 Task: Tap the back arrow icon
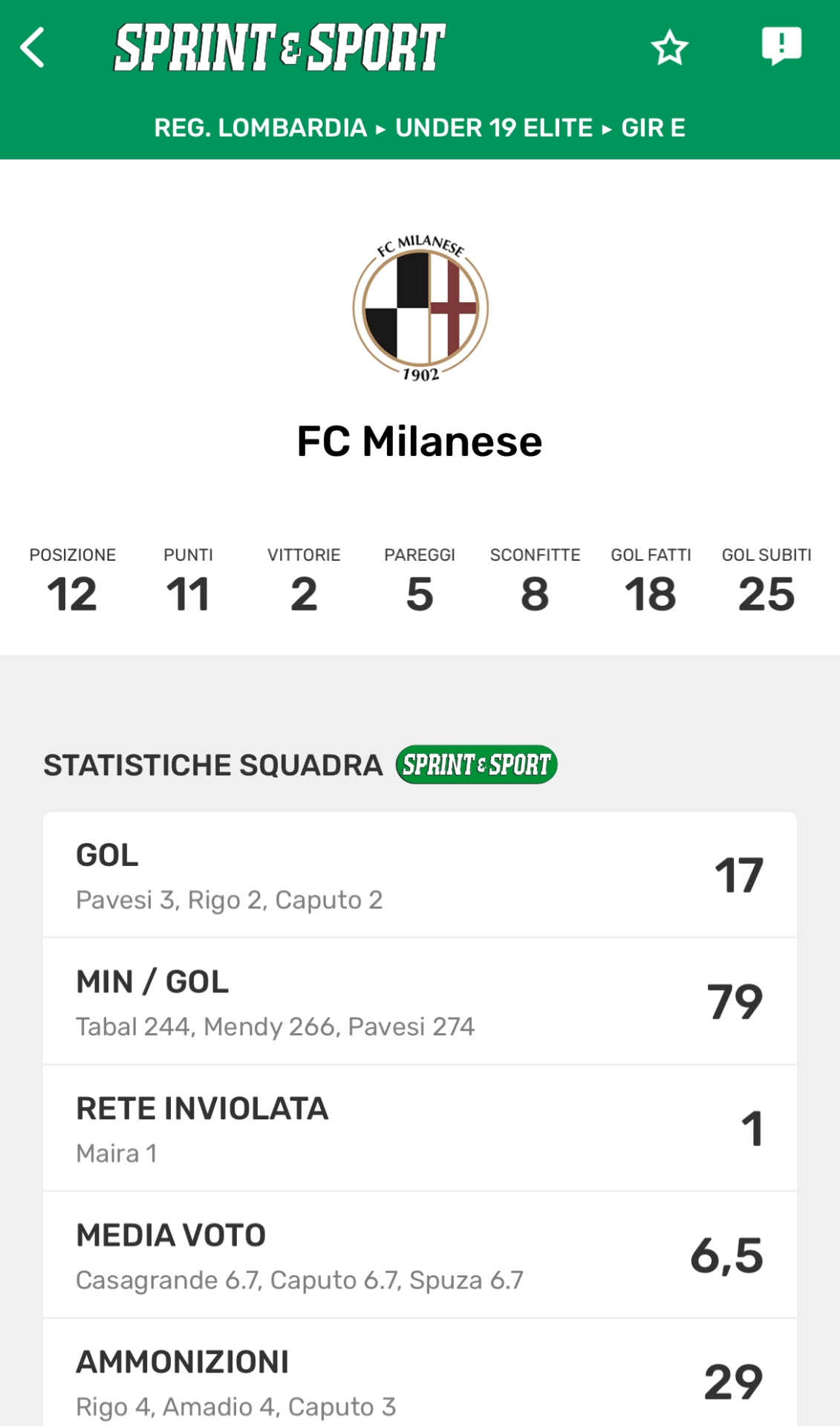[33, 48]
